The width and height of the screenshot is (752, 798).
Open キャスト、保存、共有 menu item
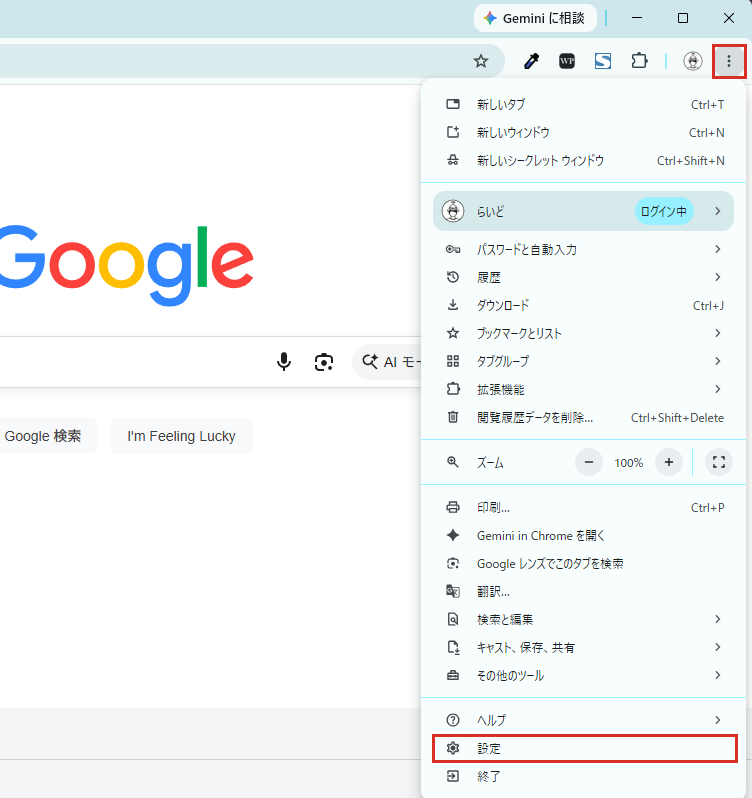tap(584, 647)
